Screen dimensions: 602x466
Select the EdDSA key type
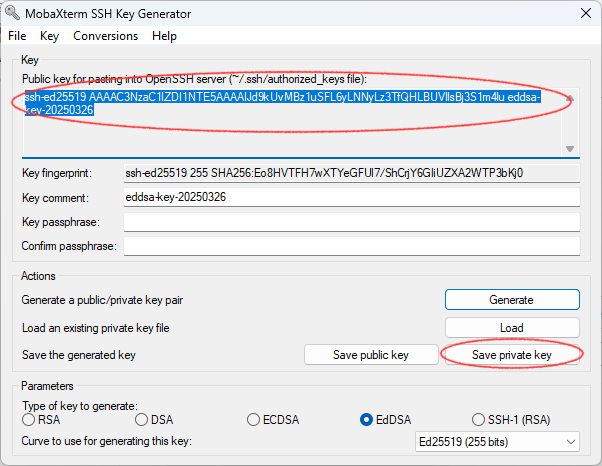367,419
